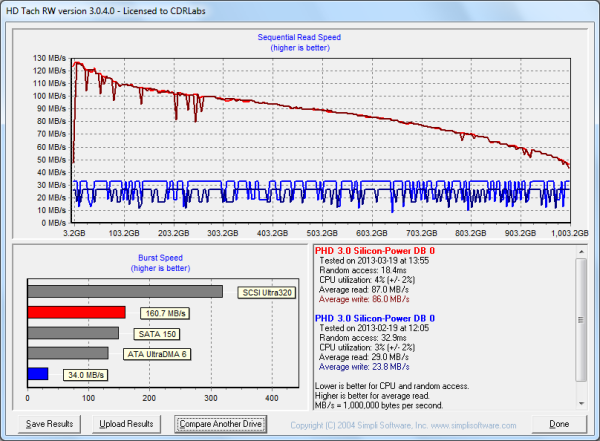Open Compare Another Drive
600x441 pixels.
(x=219, y=424)
